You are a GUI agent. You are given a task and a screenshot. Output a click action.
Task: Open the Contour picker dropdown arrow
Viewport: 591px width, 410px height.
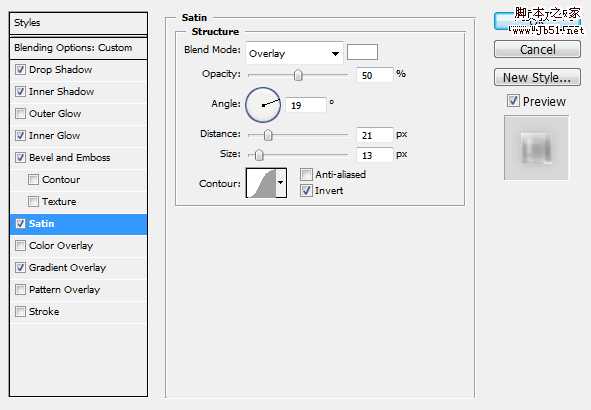tap(281, 183)
